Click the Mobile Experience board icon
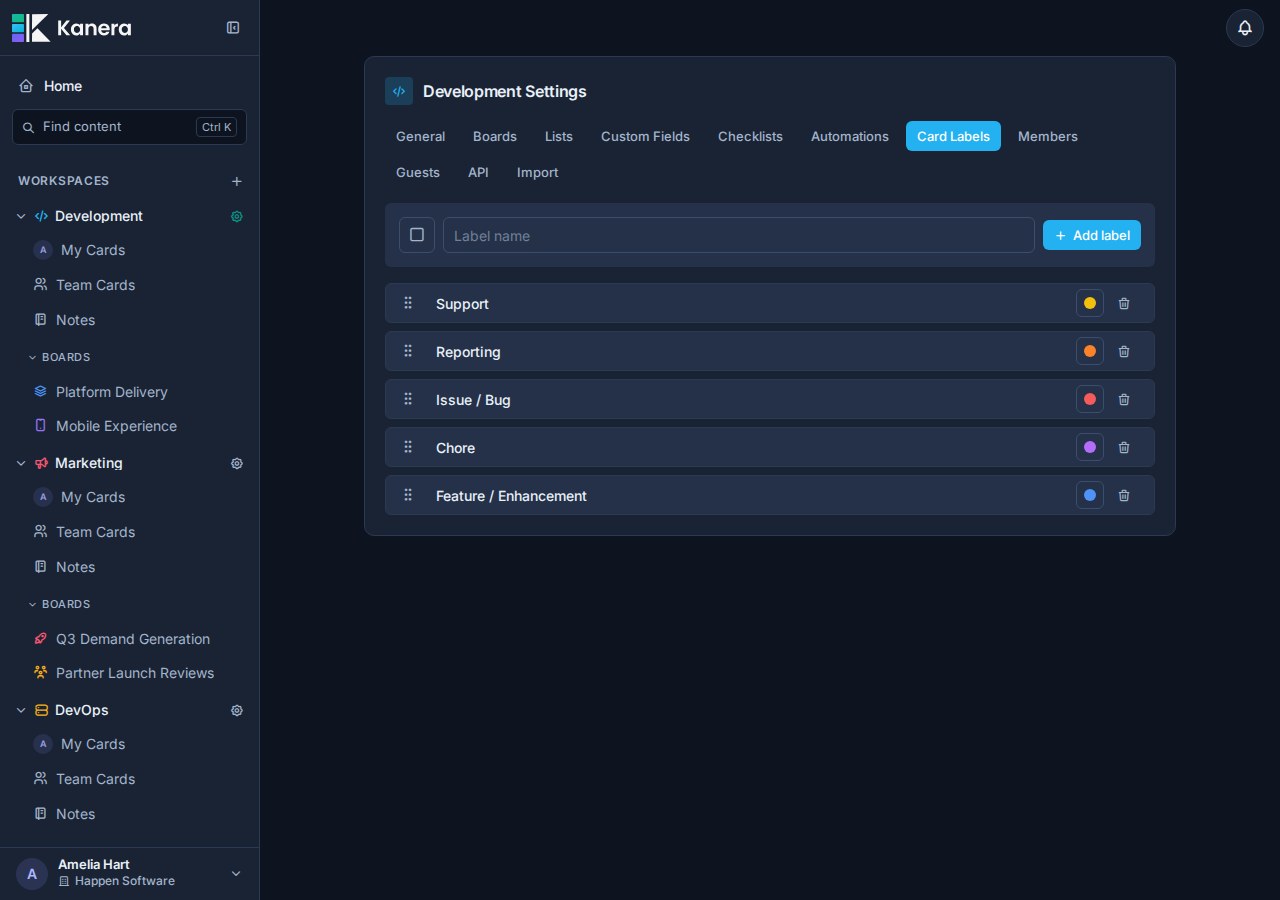Image resolution: width=1280 pixels, height=900 pixels. [40, 426]
